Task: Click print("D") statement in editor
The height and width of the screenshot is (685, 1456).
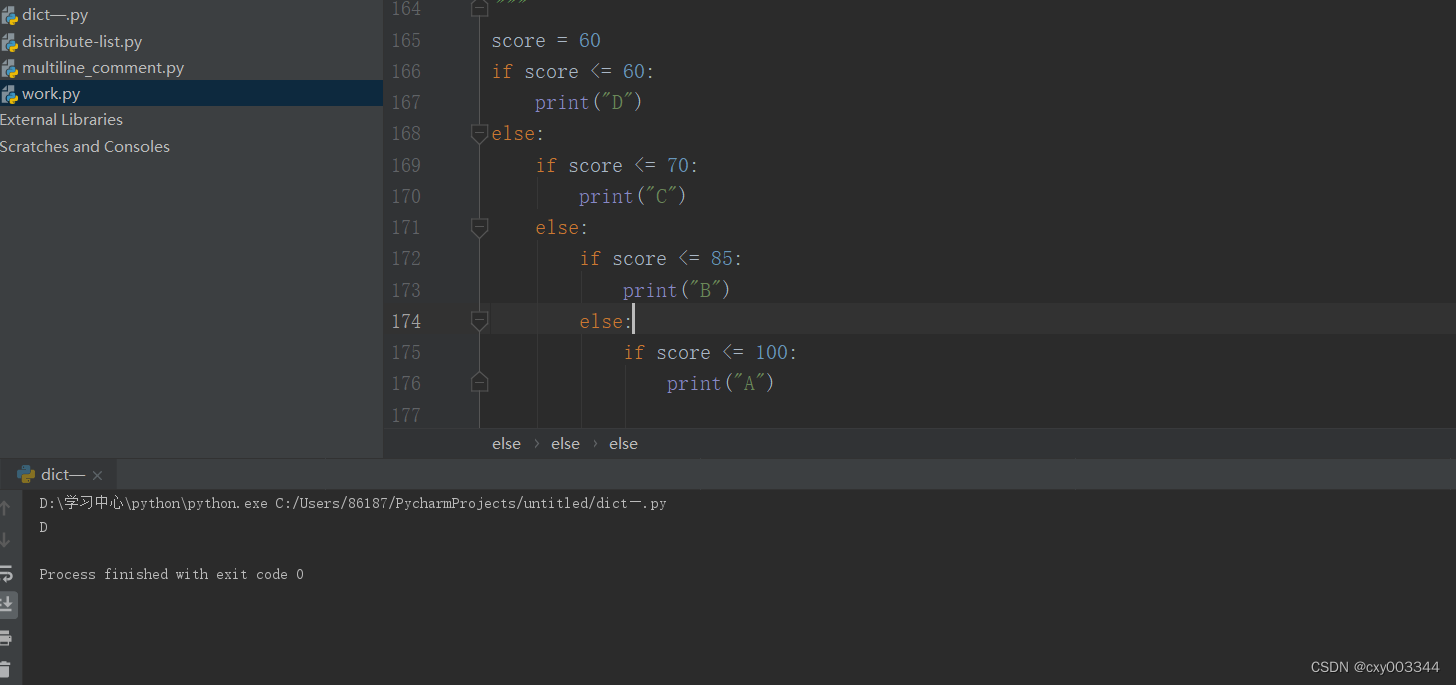Action: pos(588,103)
